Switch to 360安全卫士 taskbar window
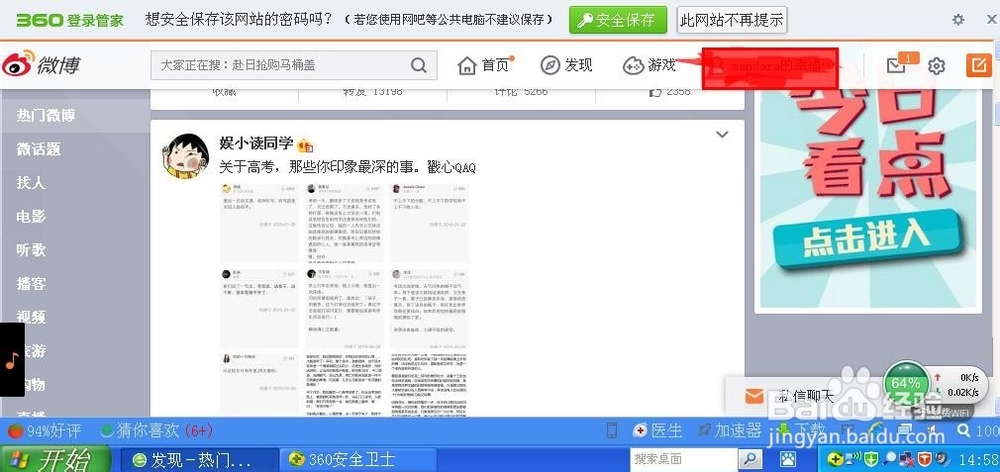 tap(358, 459)
